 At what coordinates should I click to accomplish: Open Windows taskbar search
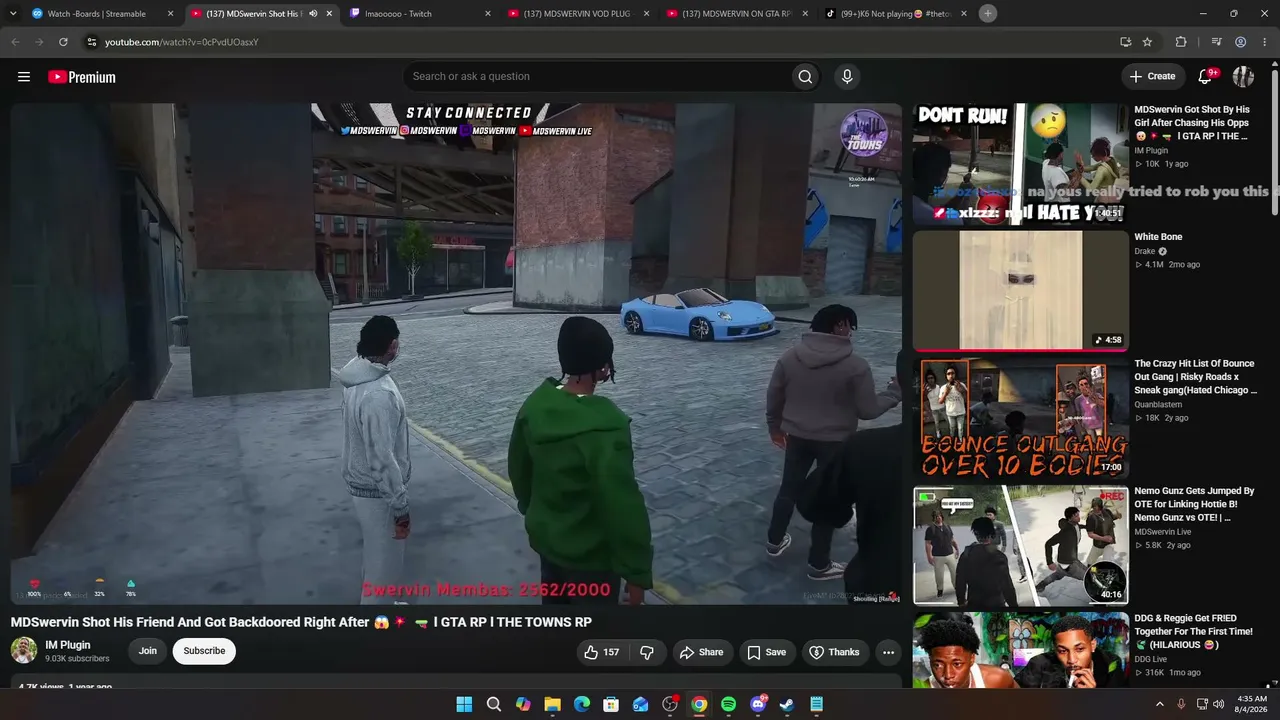click(x=494, y=704)
